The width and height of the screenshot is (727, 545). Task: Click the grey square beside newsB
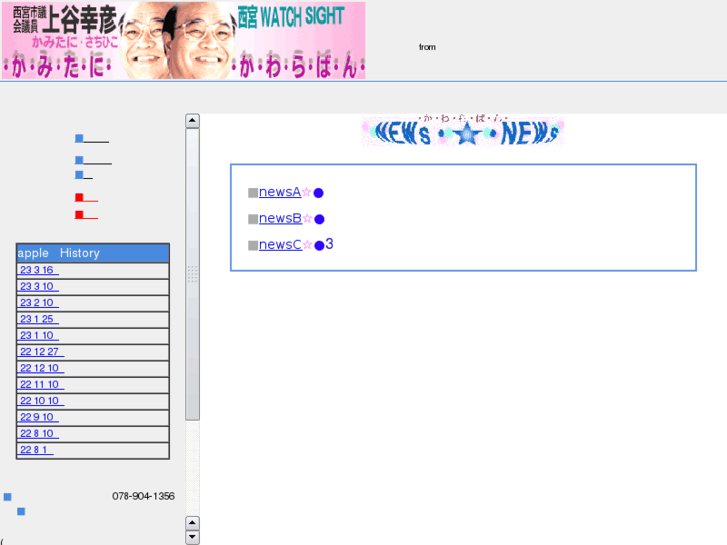(253, 219)
